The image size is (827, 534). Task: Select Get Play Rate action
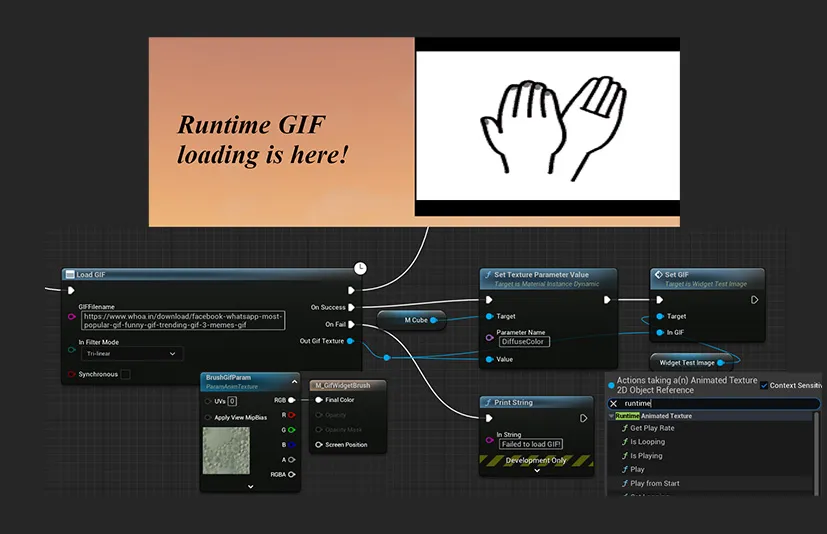point(652,428)
